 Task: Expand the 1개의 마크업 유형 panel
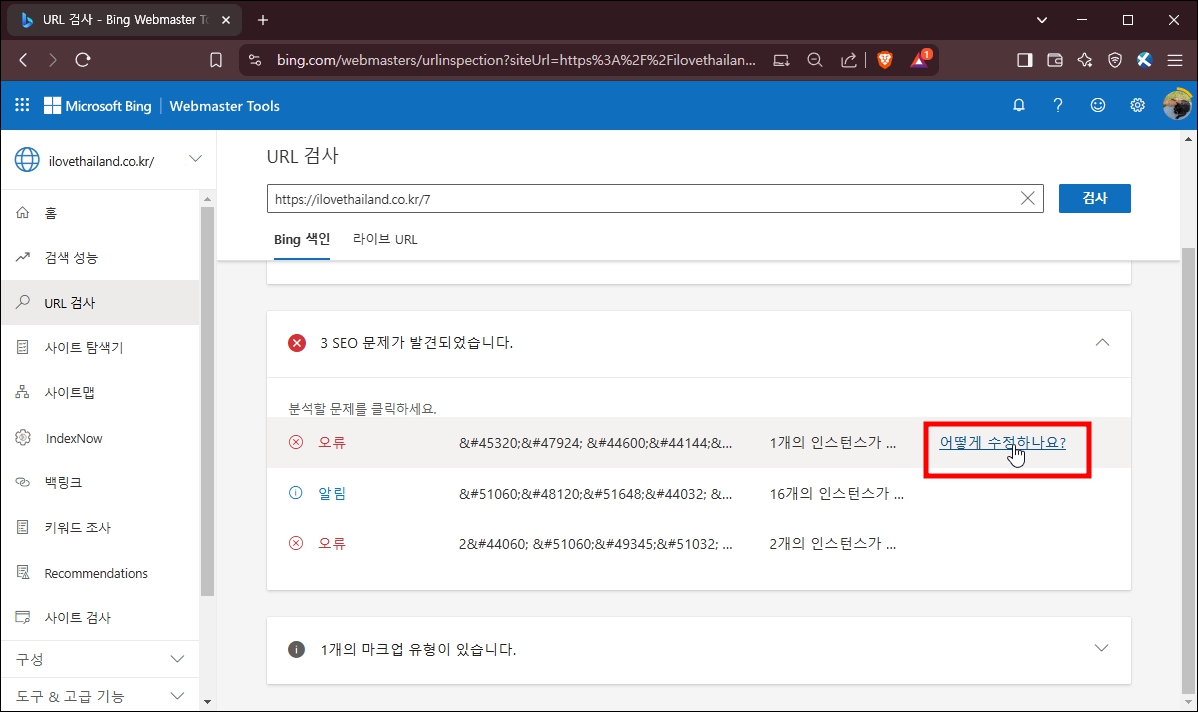pyautogui.click(x=1102, y=649)
